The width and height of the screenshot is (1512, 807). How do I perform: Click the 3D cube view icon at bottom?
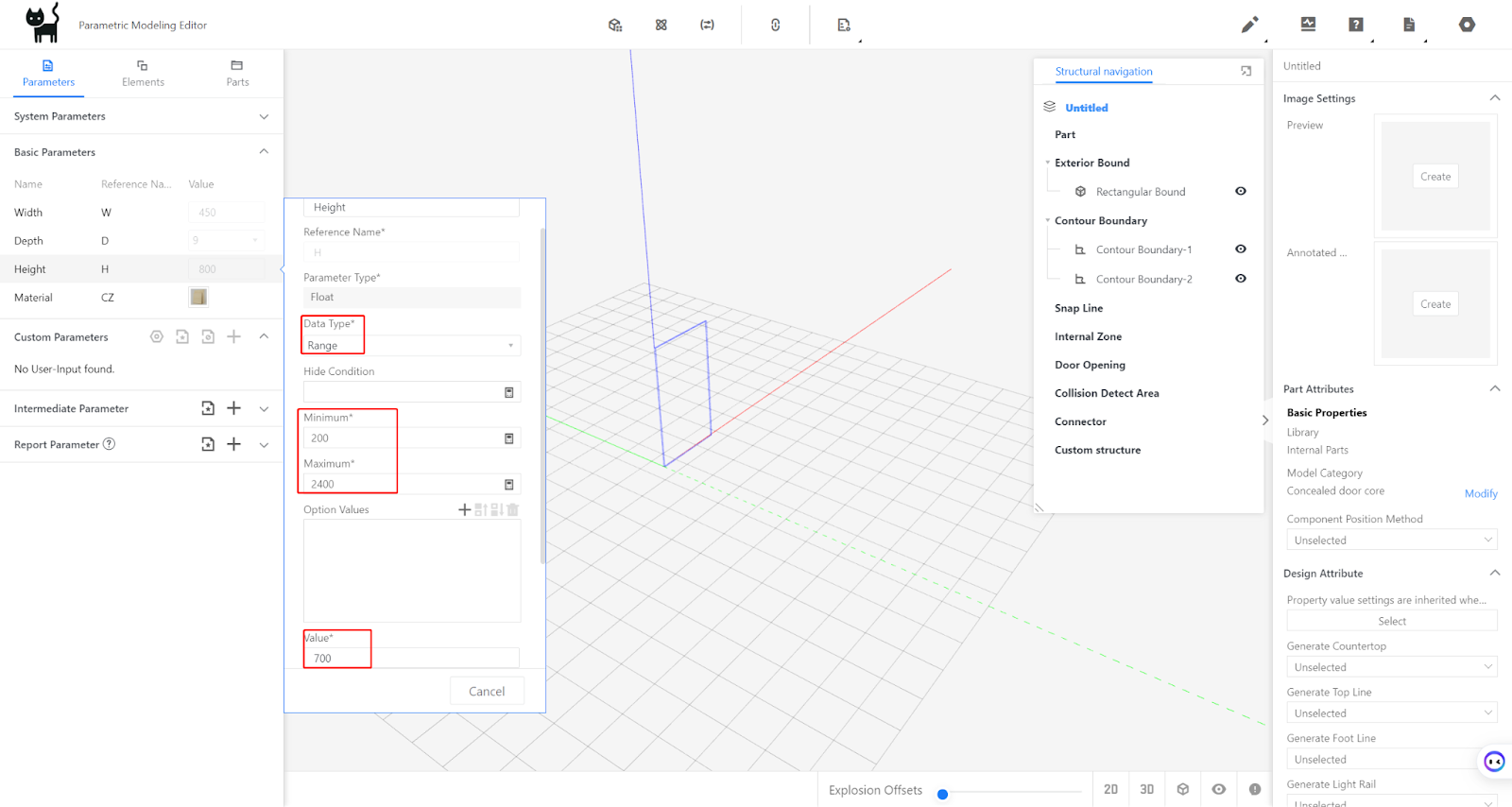pyautogui.click(x=1182, y=789)
